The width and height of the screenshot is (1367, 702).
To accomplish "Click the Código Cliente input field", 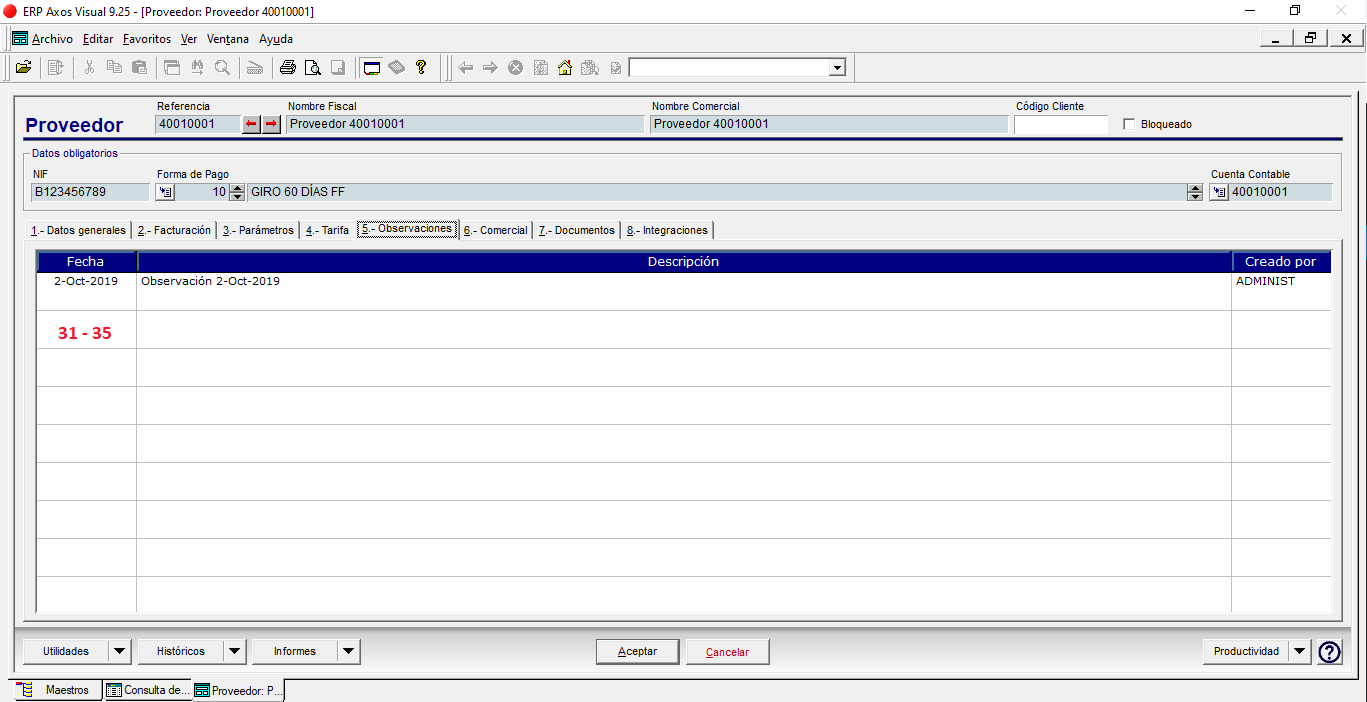I will 1061,125.
